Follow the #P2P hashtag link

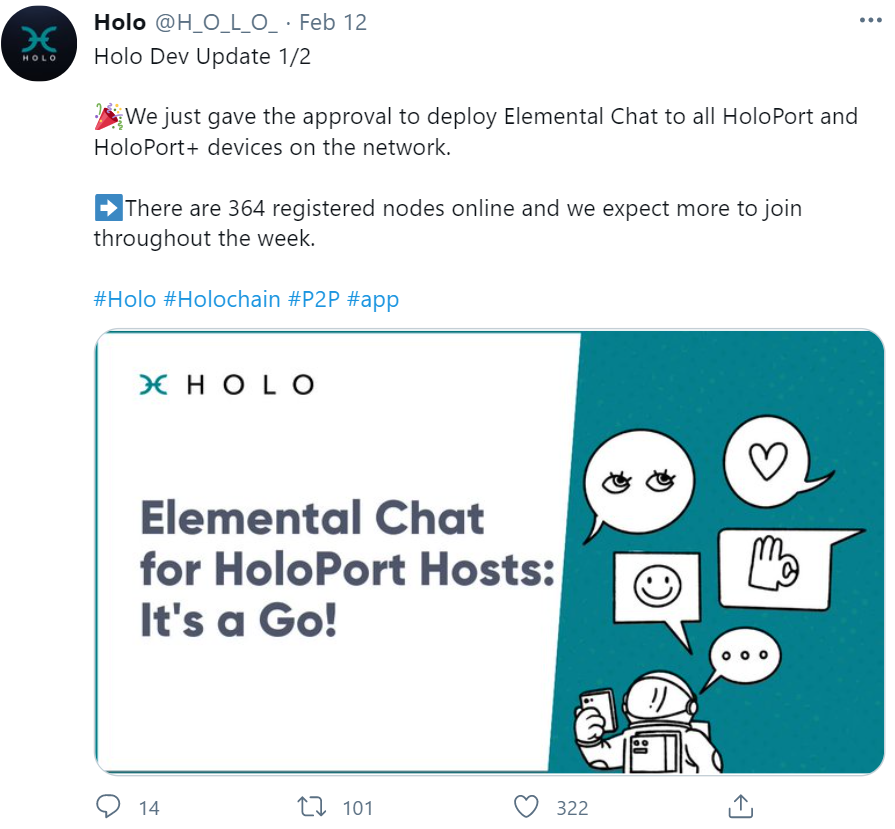click(314, 299)
